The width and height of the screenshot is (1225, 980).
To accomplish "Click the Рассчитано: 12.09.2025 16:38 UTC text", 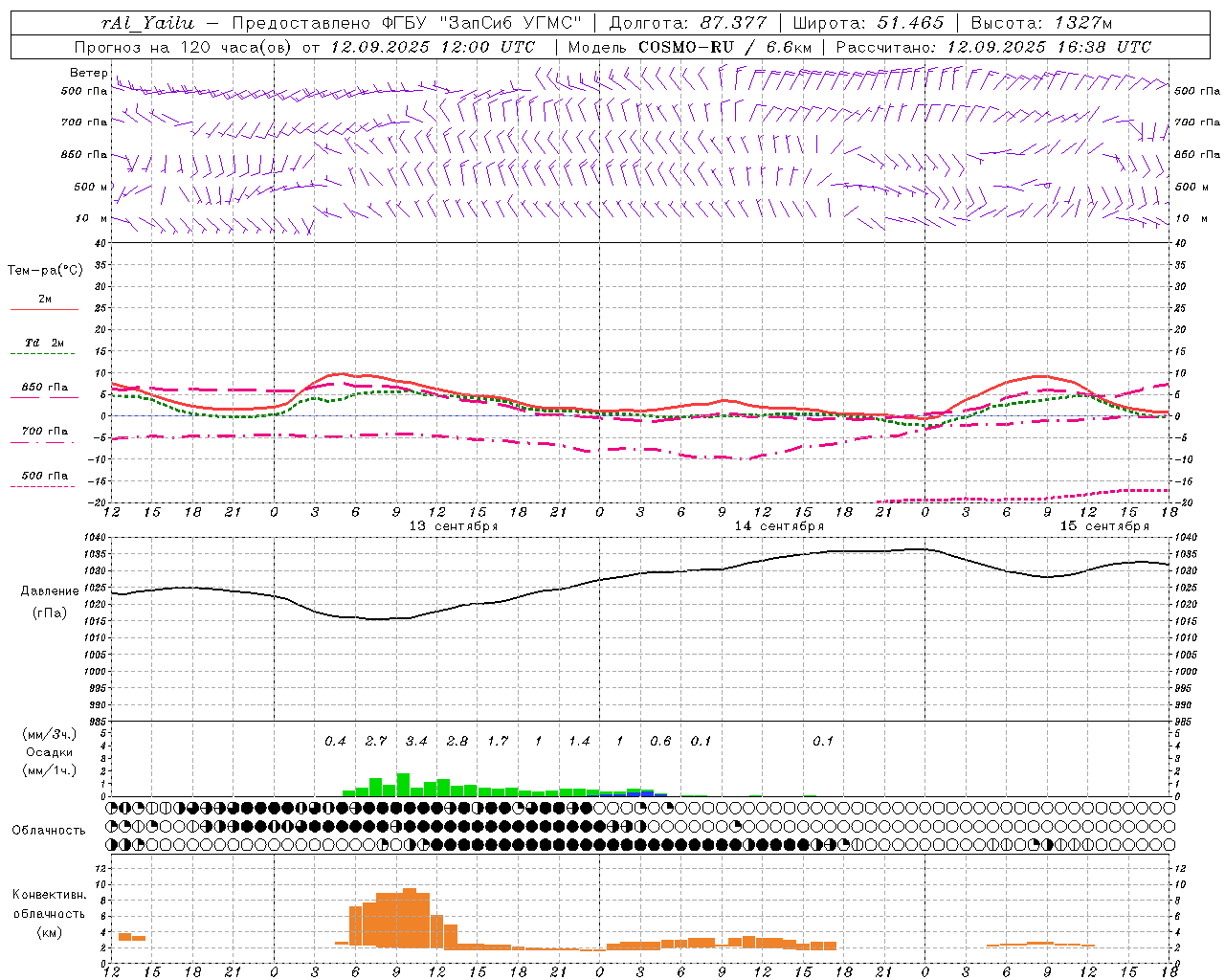I will (993, 47).
